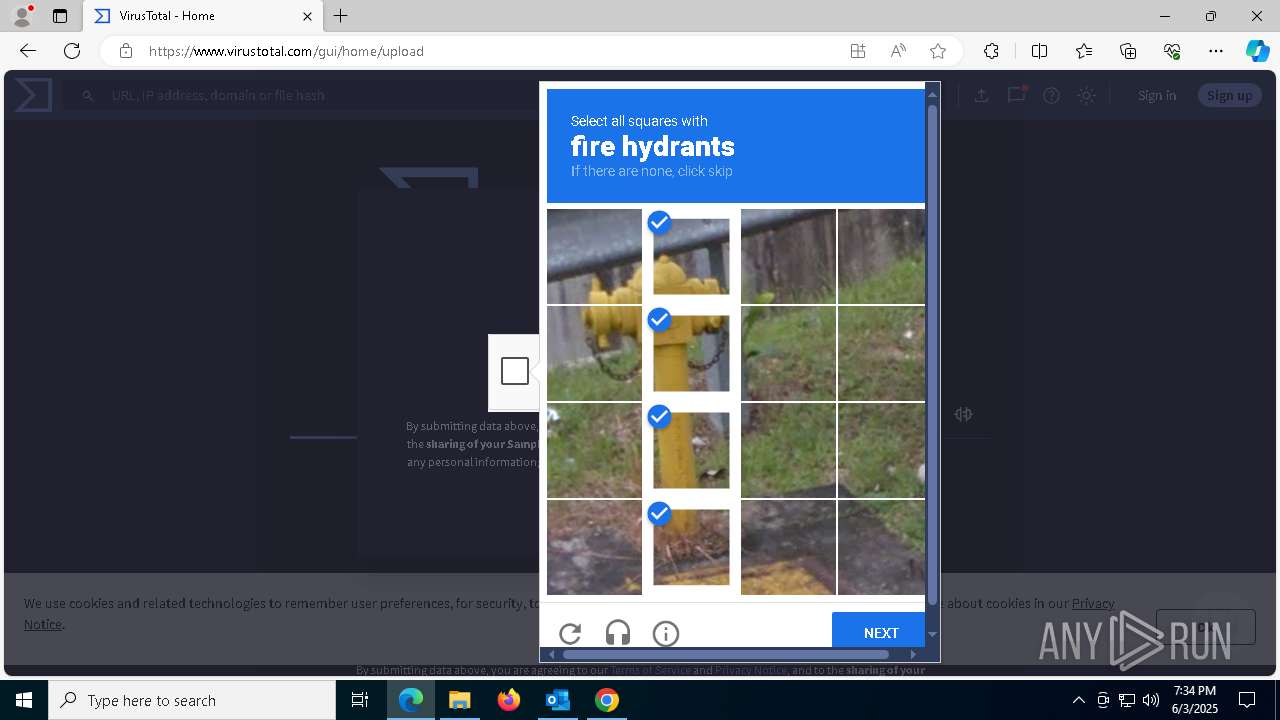Image resolution: width=1280 pixels, height=720 pixels.
Task: Select the top-left tile showing hydrant cap
Action: pos(594,256)
